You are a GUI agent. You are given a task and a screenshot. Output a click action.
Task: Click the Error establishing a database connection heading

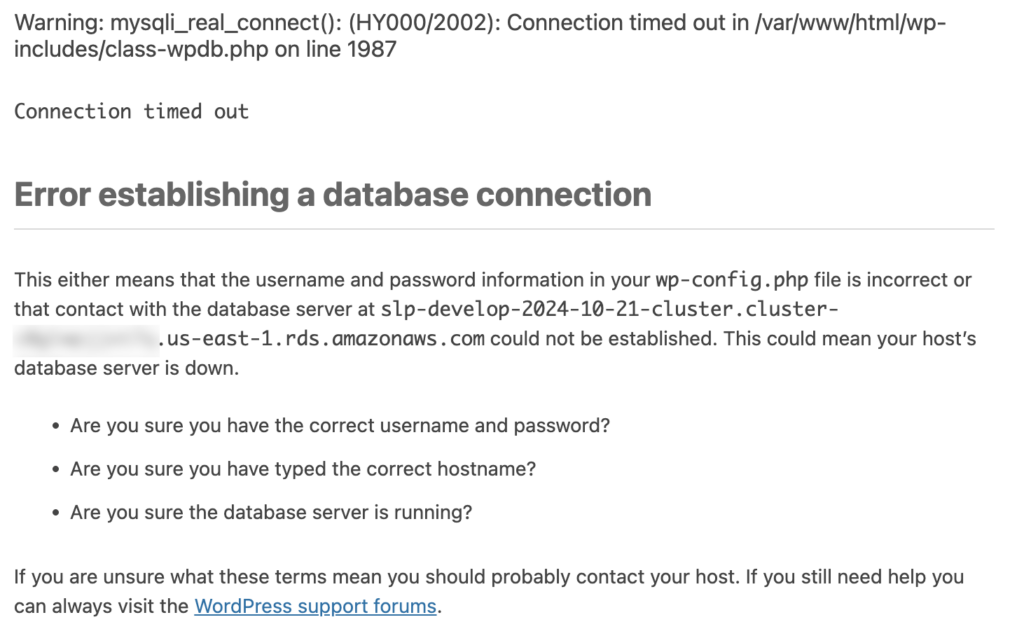pos(333,195)
